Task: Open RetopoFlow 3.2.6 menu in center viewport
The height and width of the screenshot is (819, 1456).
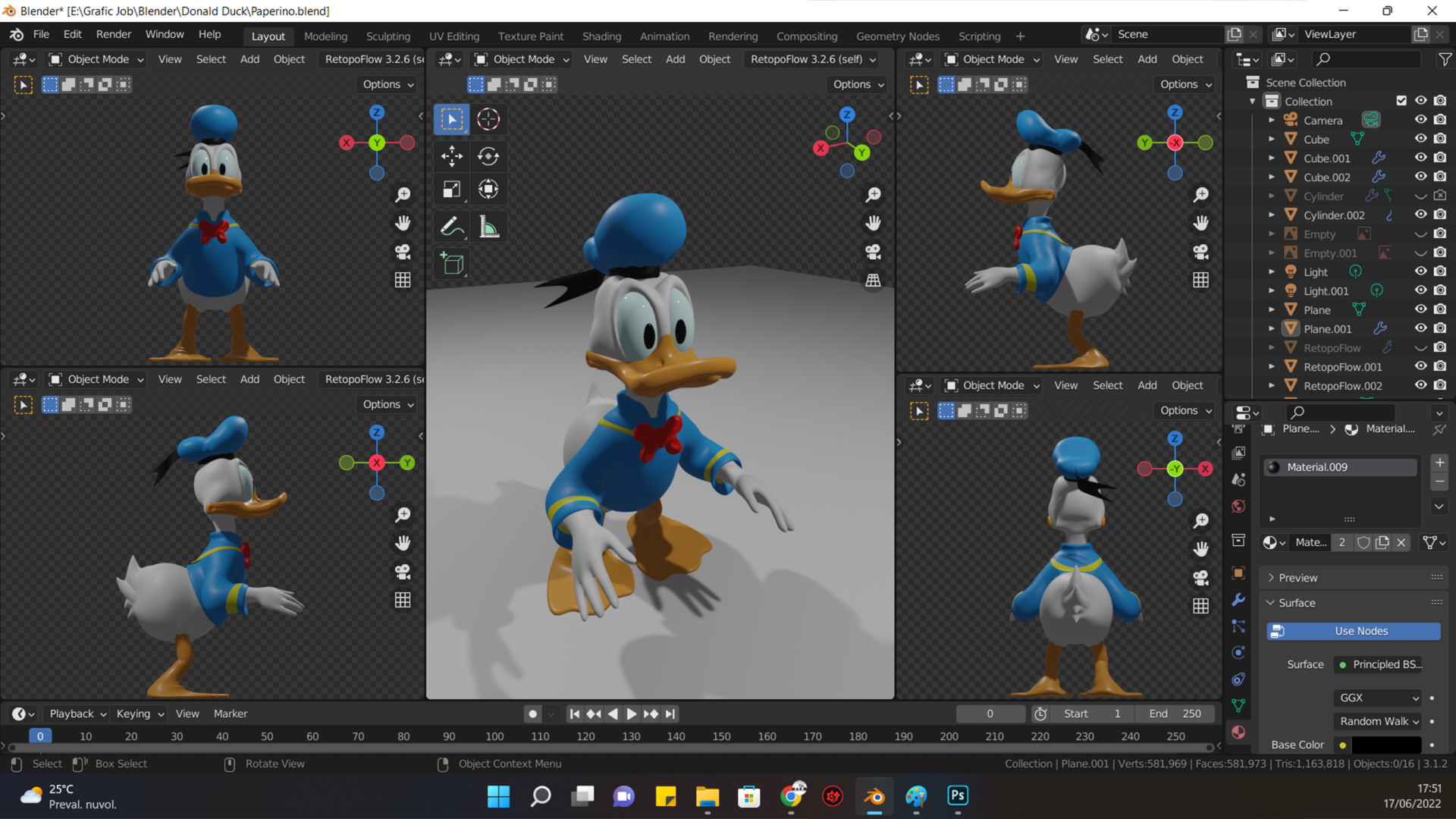Action: point(813,59)
